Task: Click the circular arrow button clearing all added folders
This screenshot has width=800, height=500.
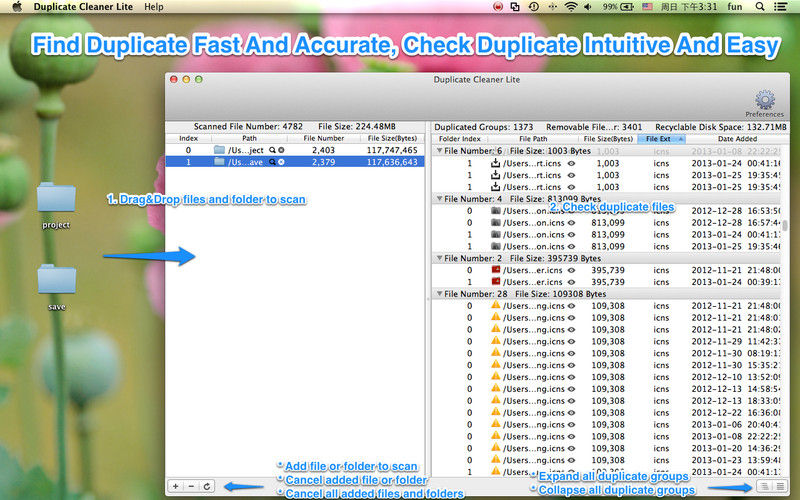Action: (207, 486)
